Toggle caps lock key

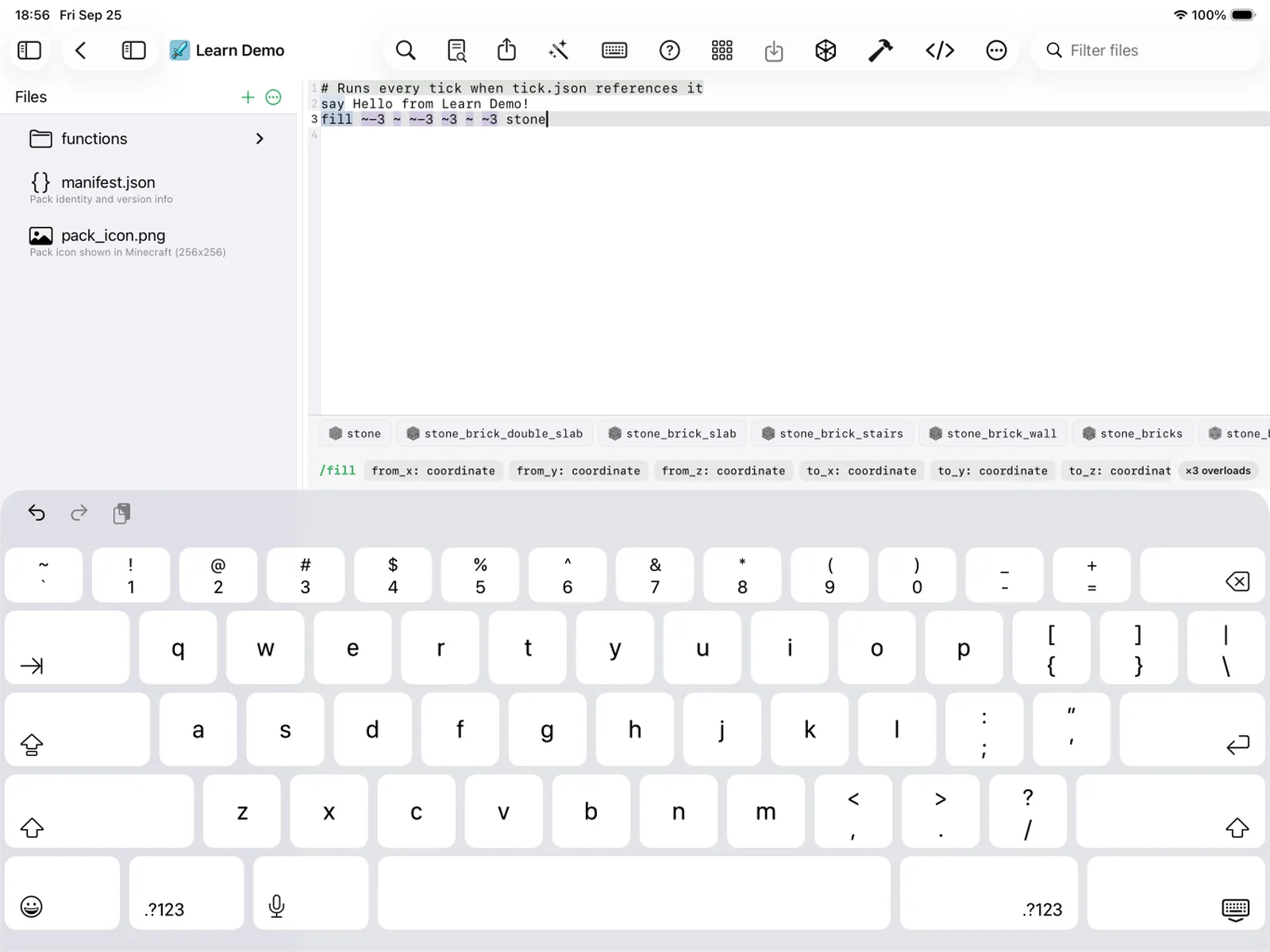(x=77, y=729)
